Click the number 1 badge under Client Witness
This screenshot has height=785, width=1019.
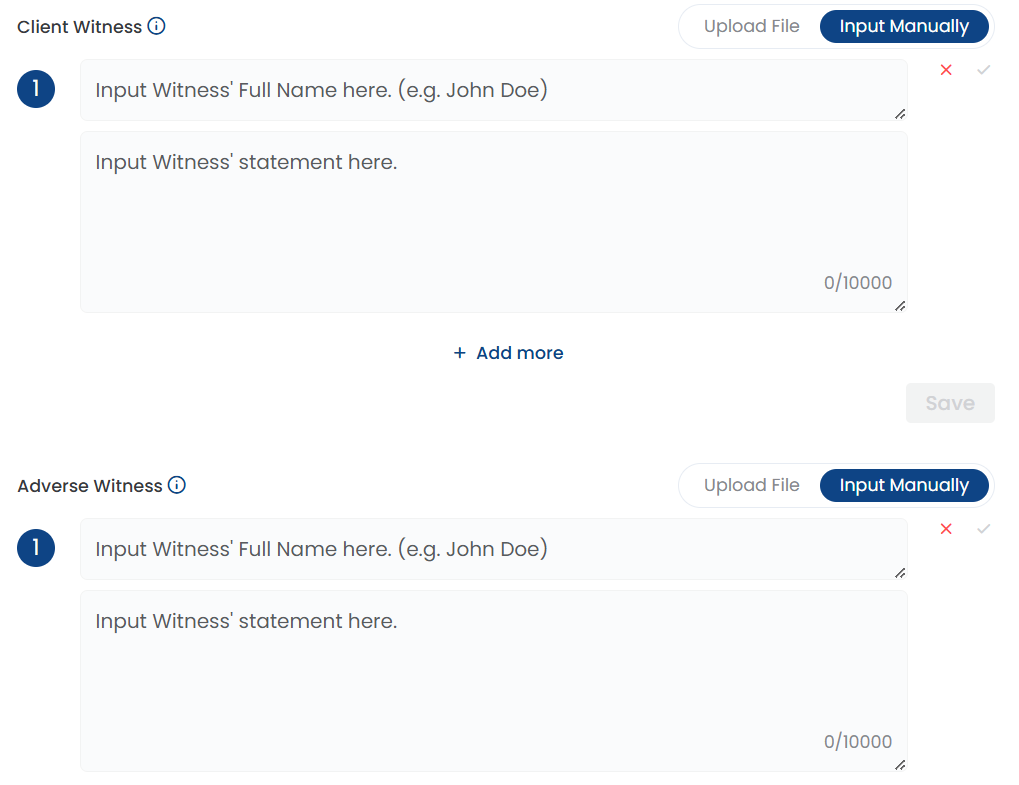tap(36, 89)
